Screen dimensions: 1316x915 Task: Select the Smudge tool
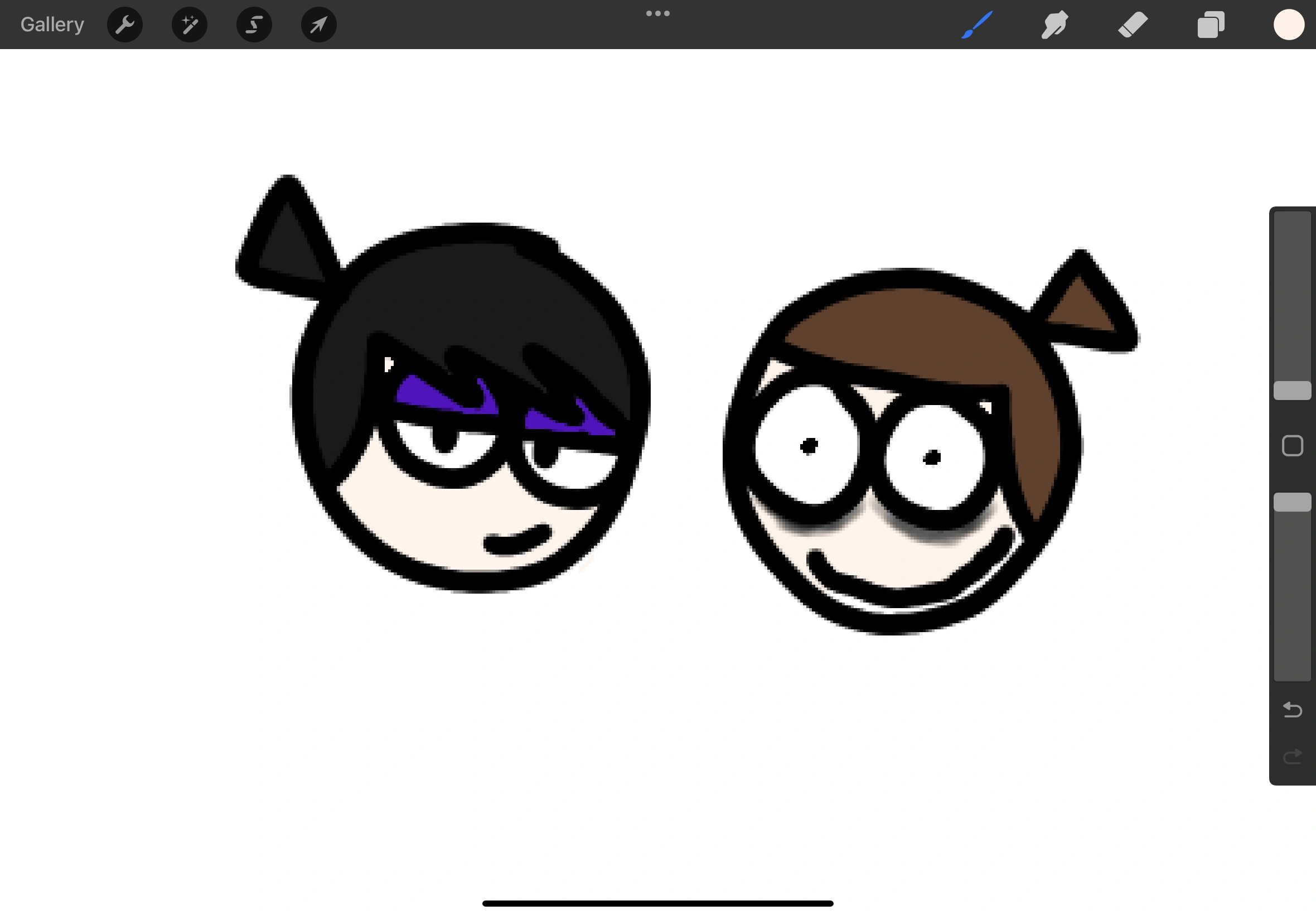point(1054,24)
